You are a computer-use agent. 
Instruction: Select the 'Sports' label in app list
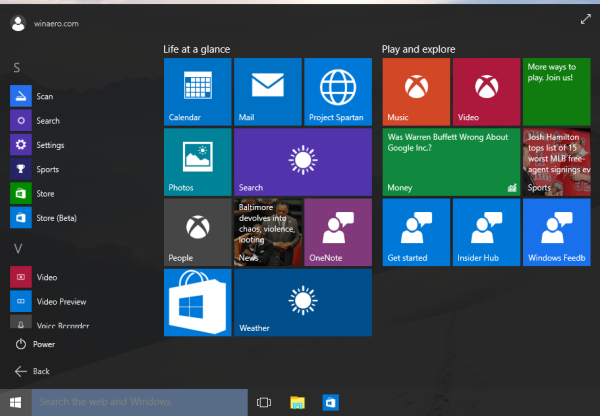click(48, 169)
